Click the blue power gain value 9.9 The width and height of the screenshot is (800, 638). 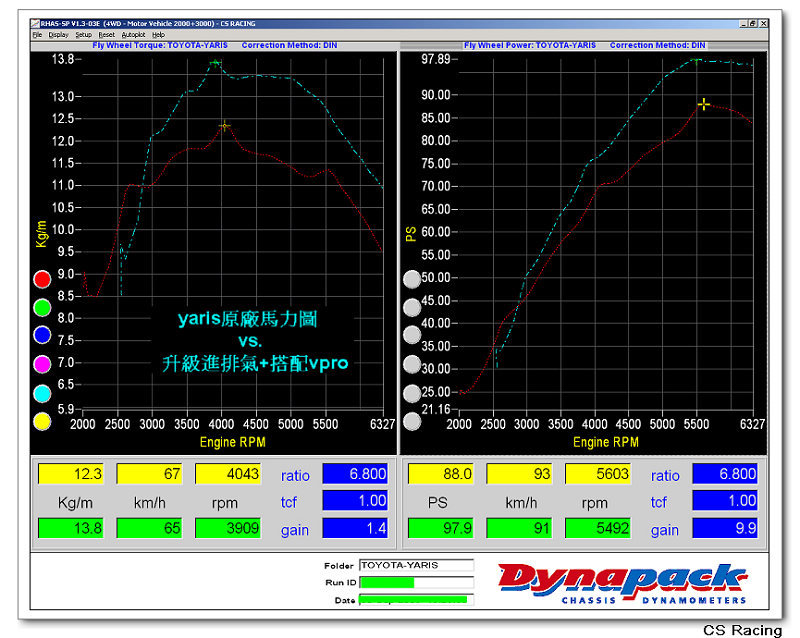pos(725,528)
